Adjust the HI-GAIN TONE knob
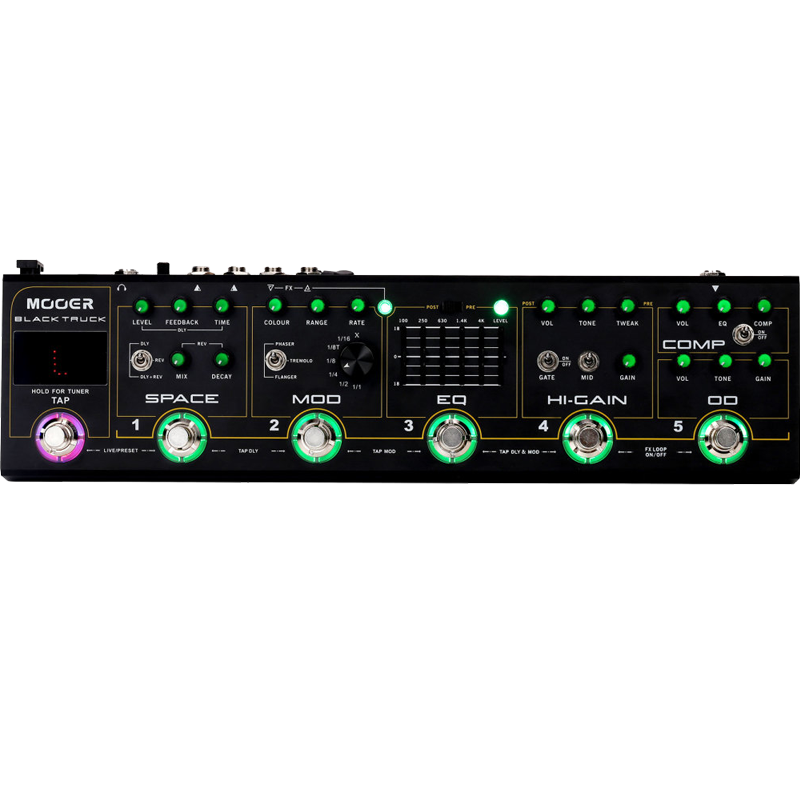This screenshot has width=800, height=800. pyautogui.click(x=588, y=306)
